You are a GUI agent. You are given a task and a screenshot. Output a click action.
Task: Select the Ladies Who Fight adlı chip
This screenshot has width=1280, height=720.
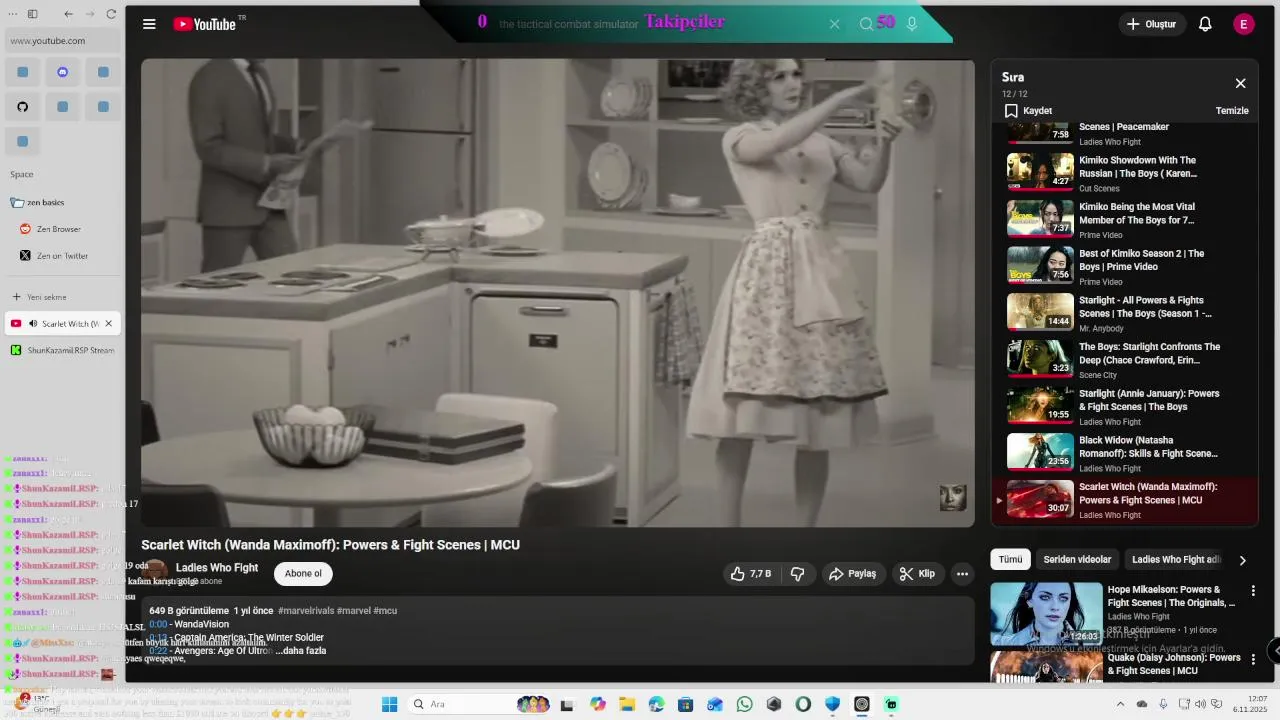pos(1176,560)
